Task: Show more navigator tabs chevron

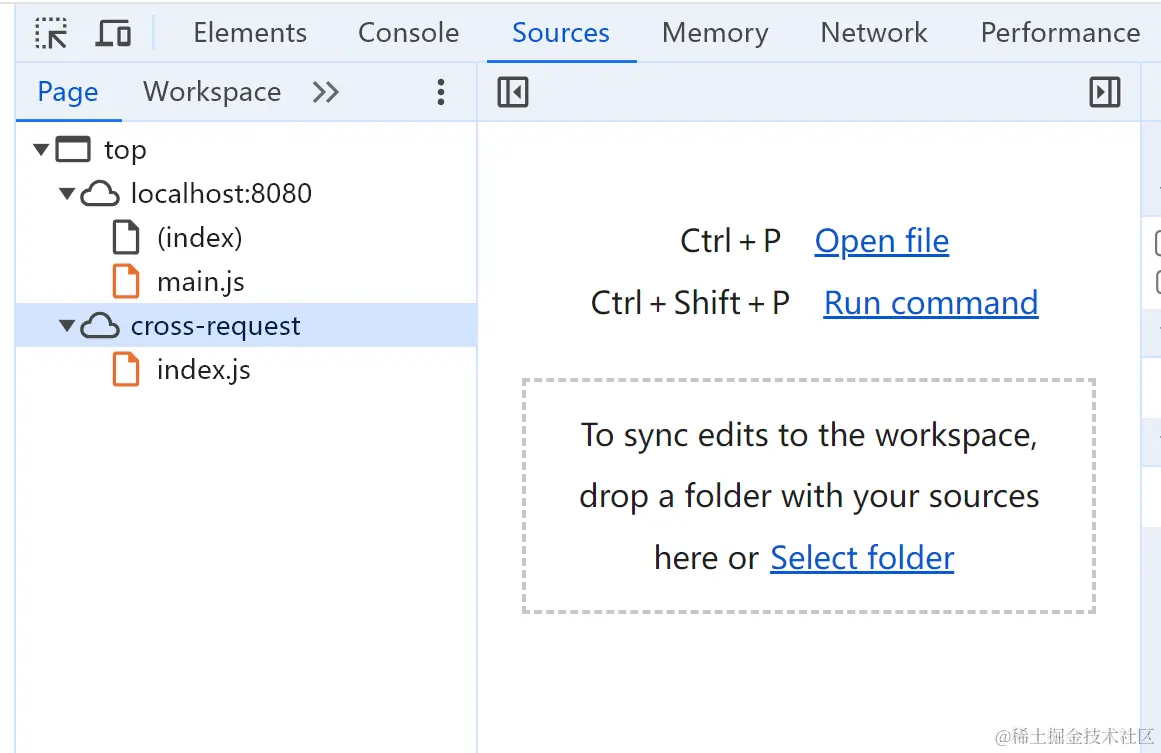Action: [326, 93]
